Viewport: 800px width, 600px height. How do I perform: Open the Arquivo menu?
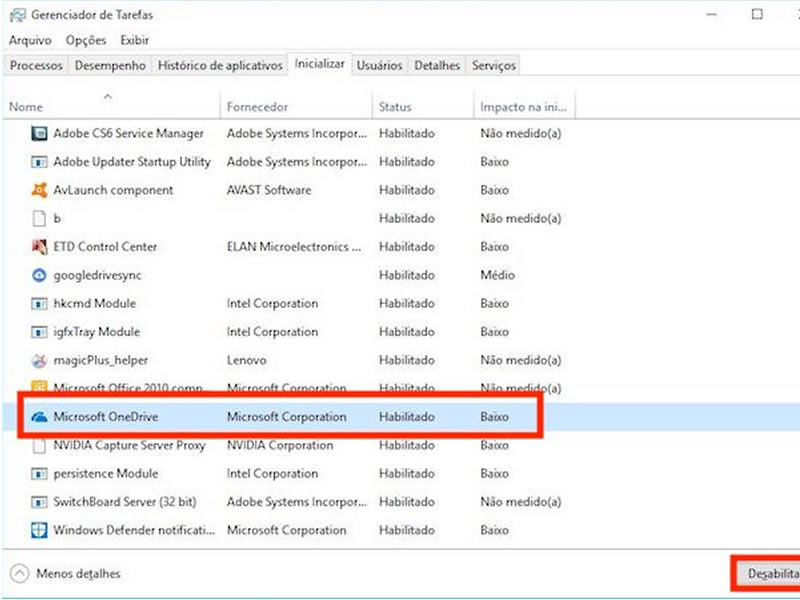click(29, 40)
